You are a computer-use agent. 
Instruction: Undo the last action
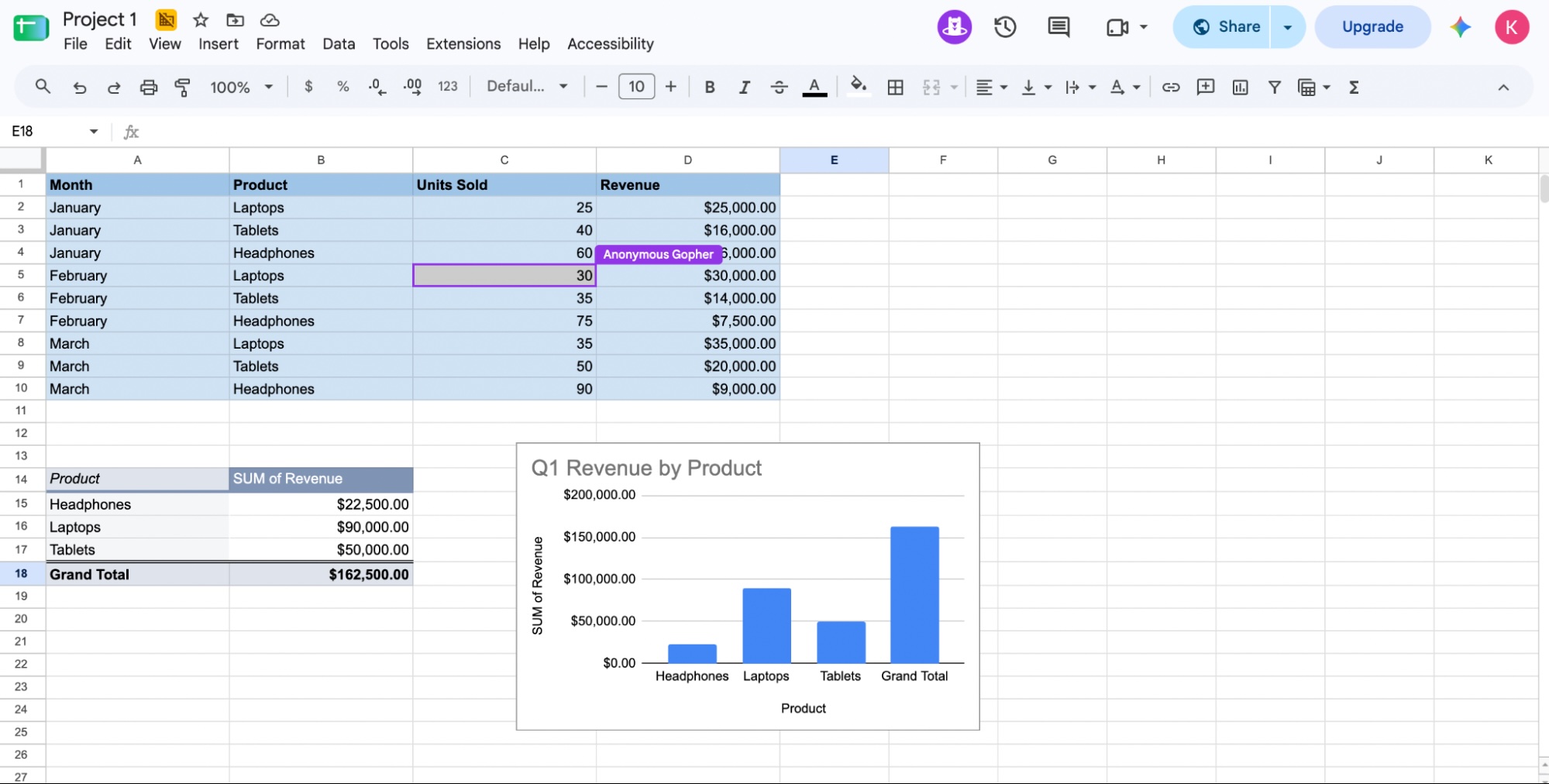[79, 88]
